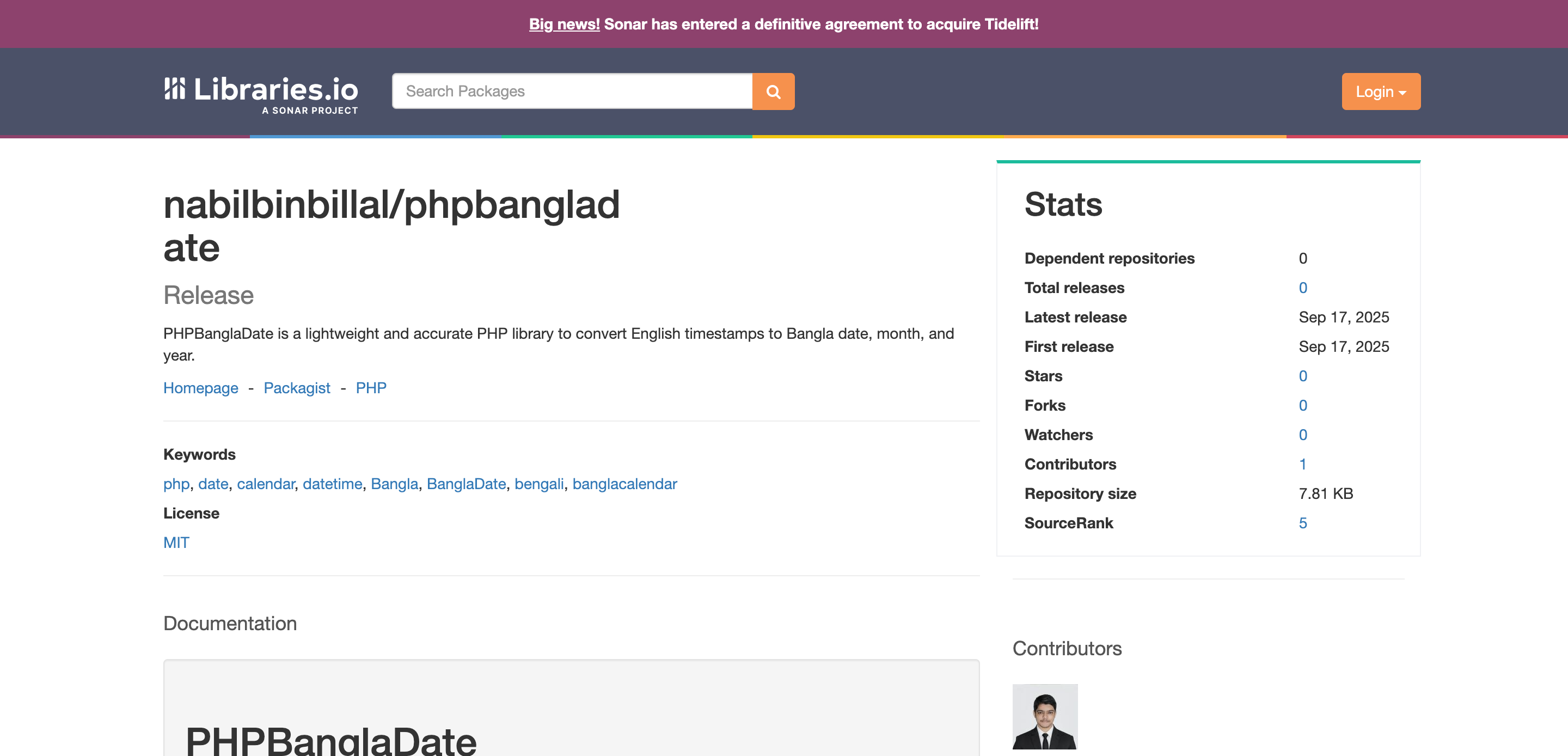Select the Stats panel heading

click(x=1063, y=204)
